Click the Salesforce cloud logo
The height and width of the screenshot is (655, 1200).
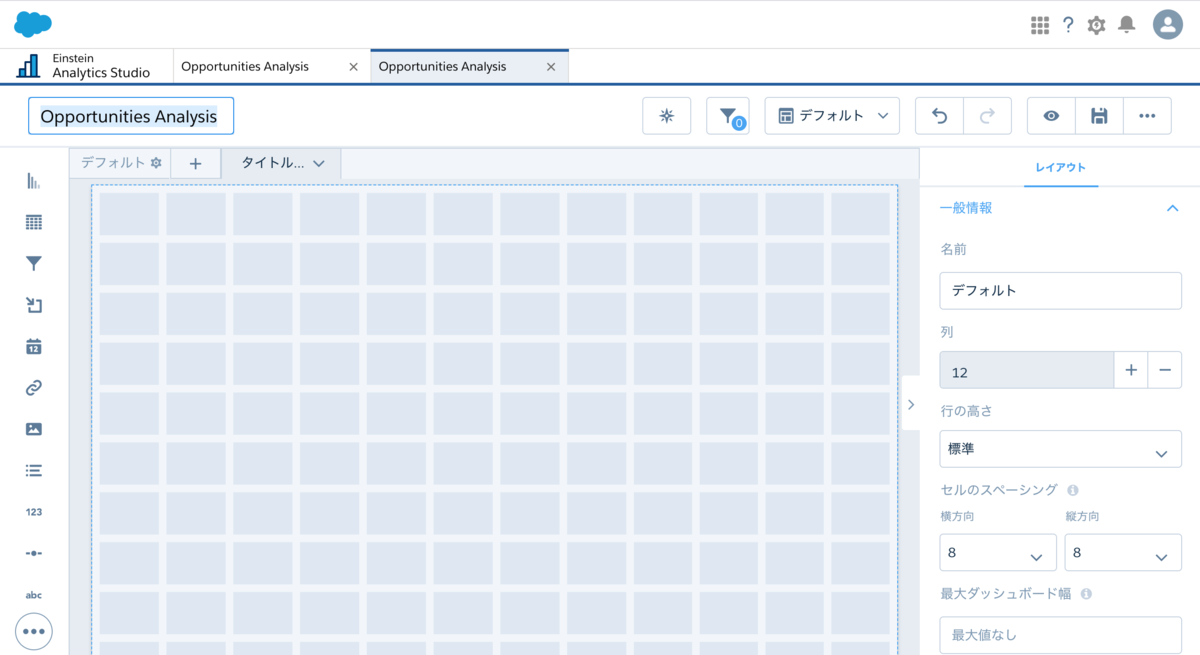tap(33, 24)
